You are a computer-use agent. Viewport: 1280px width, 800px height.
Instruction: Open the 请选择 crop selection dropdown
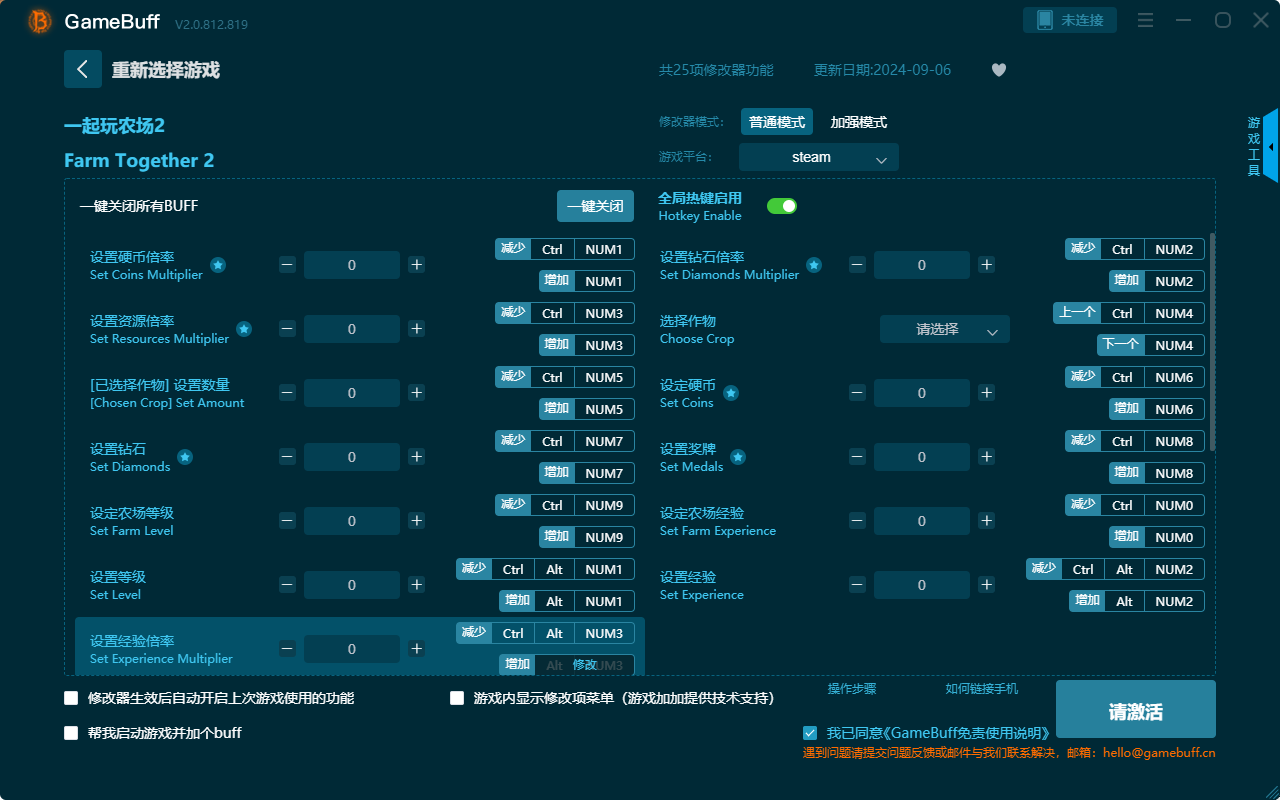tap(943, 329)
